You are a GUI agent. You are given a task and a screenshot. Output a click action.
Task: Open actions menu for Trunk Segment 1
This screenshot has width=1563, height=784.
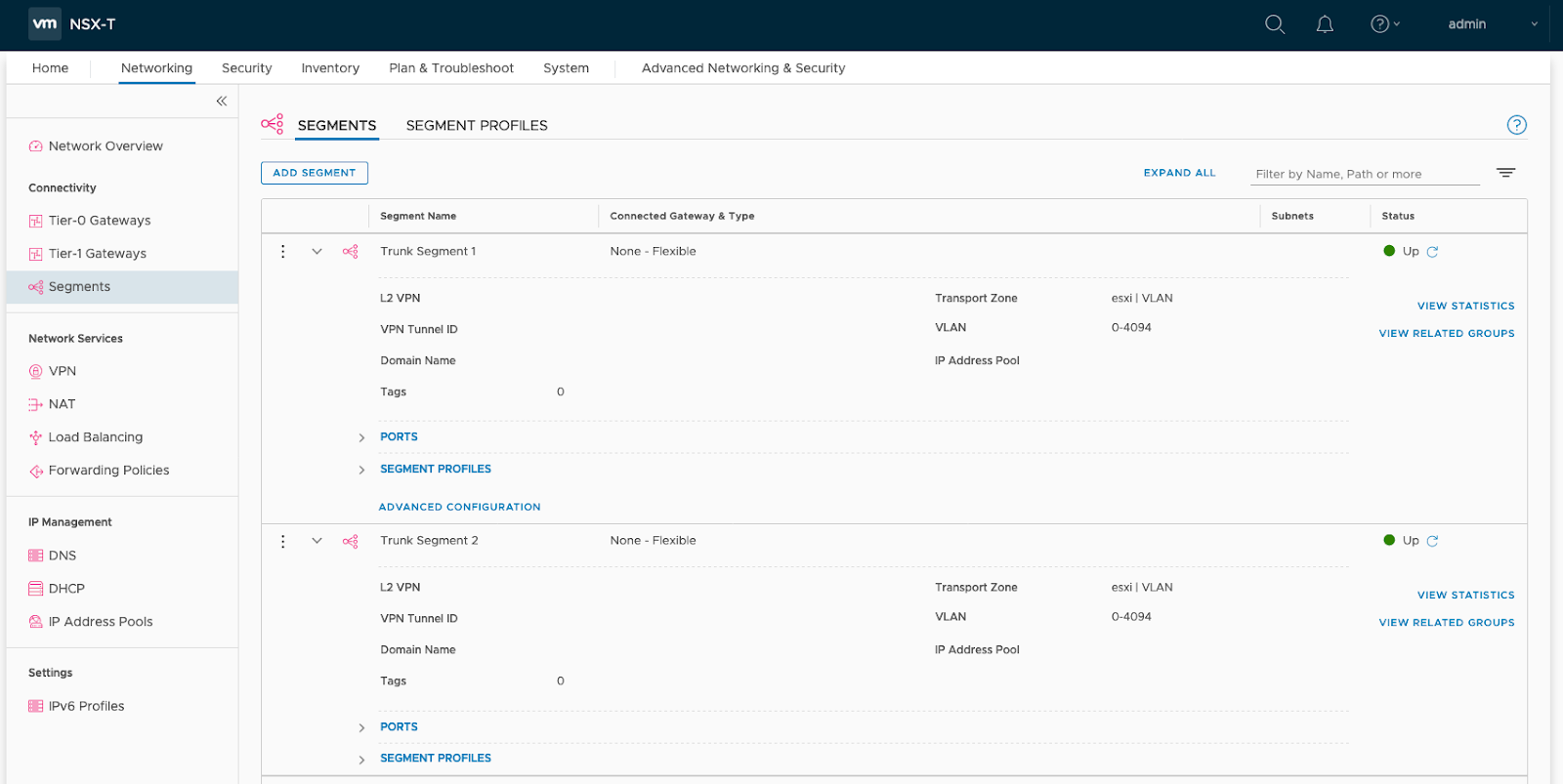[x=283, y=252]
